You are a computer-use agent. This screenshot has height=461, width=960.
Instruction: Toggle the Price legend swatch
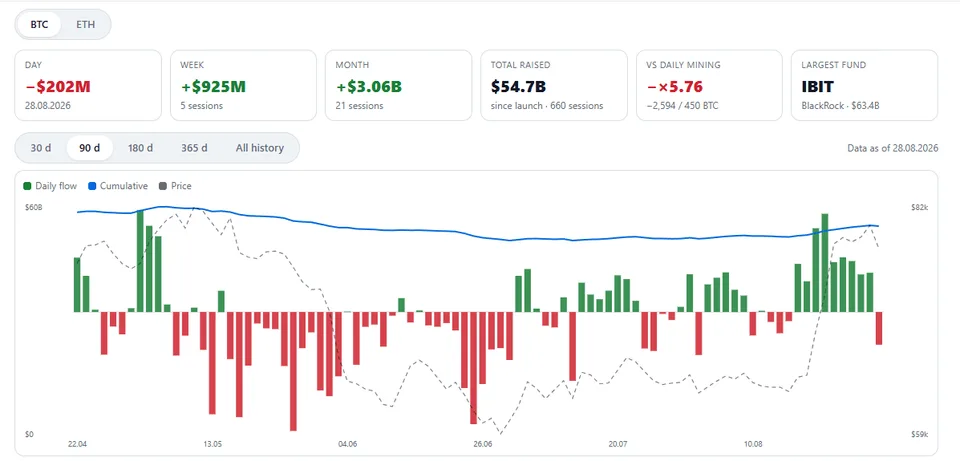163,186
